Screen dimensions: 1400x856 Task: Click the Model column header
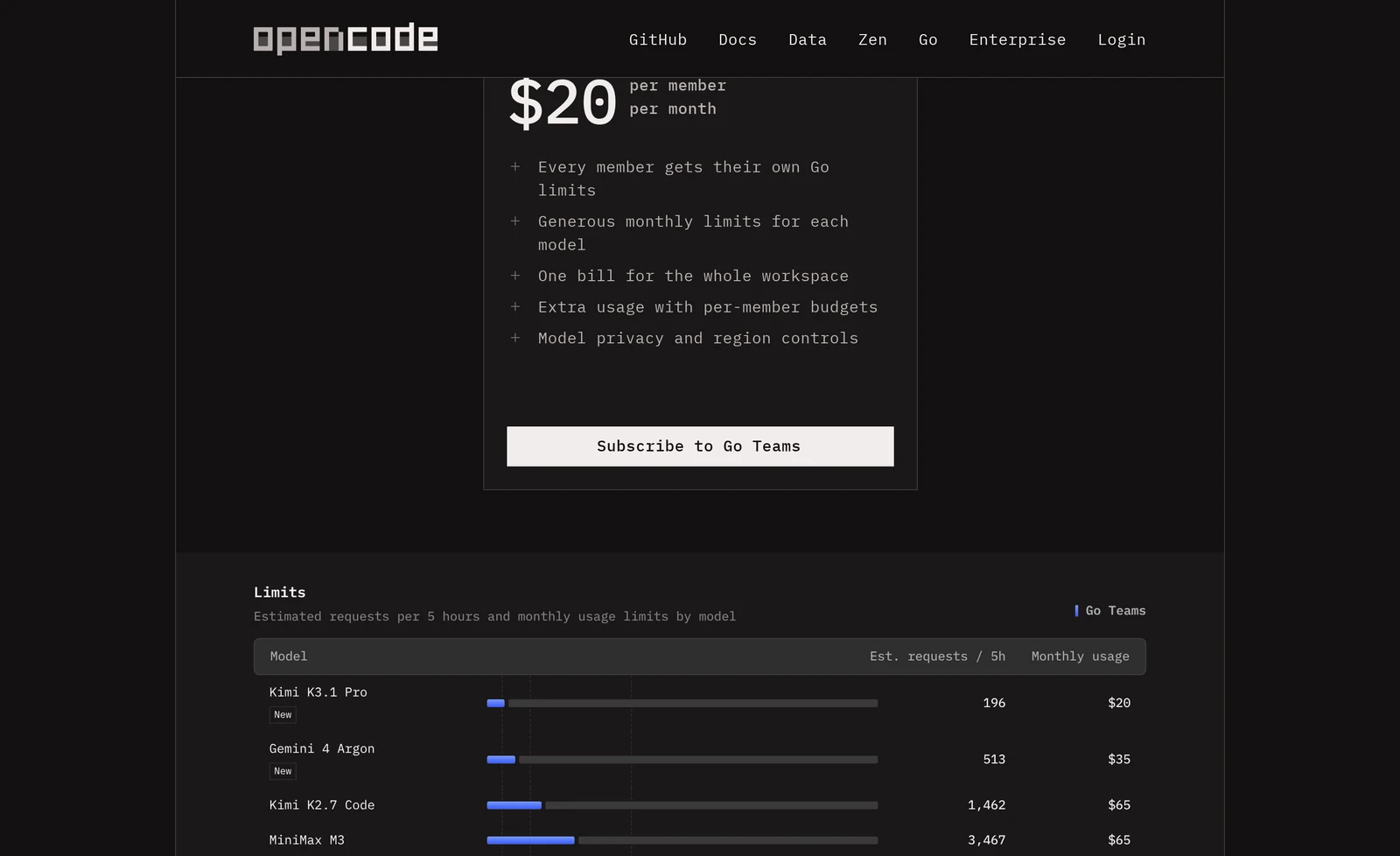click(x=289, y=656)
